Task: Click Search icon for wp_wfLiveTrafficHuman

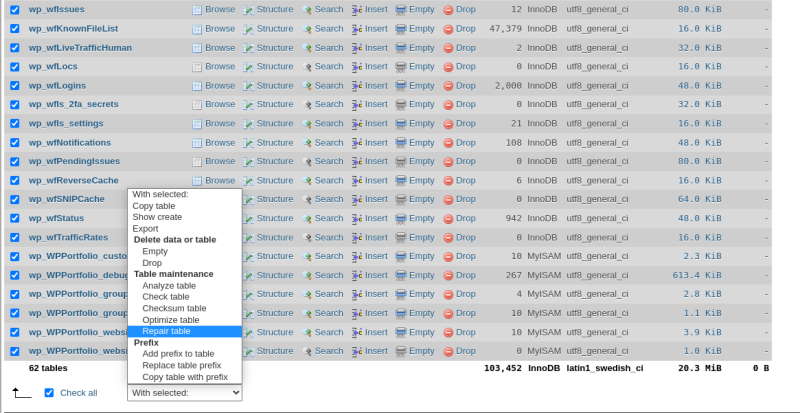Action: 308,48
